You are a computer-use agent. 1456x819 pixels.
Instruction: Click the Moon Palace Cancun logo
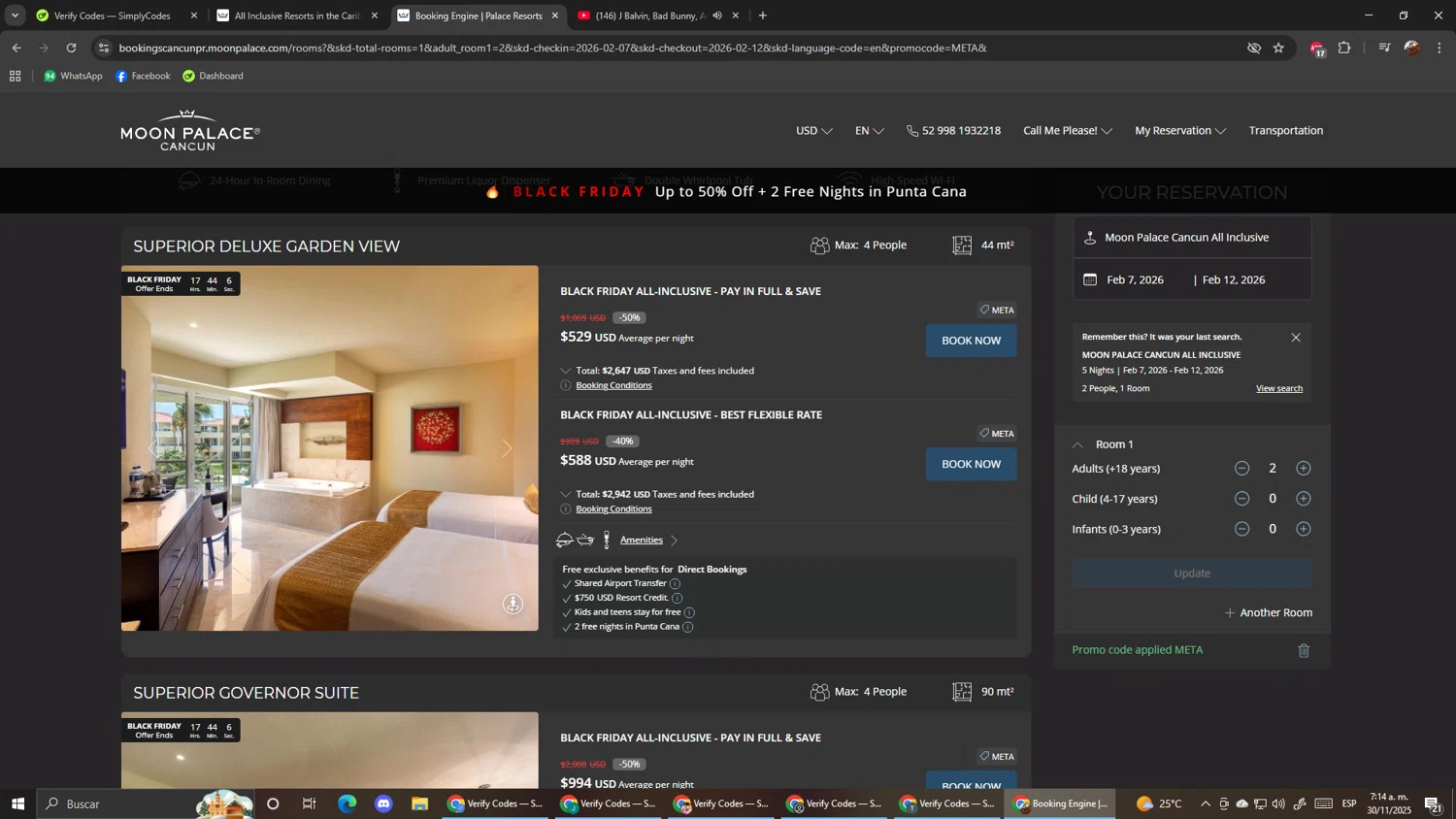coord(190,130)
